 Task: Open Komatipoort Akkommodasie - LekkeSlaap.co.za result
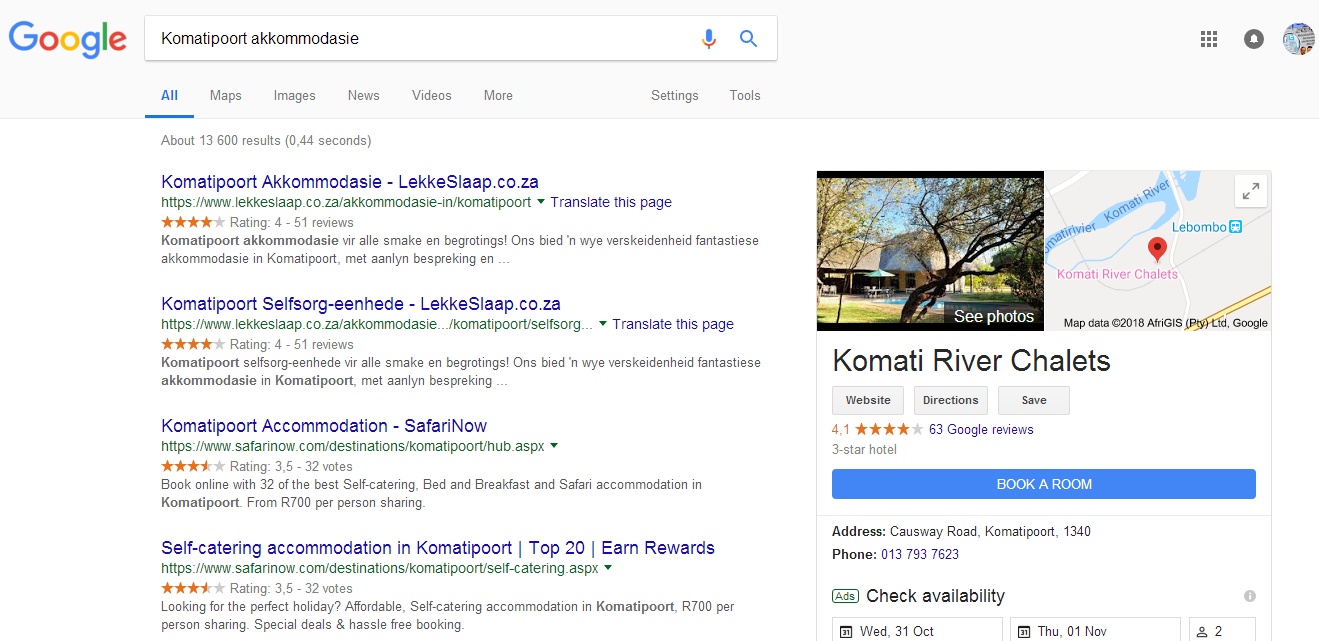click(350, 182)
